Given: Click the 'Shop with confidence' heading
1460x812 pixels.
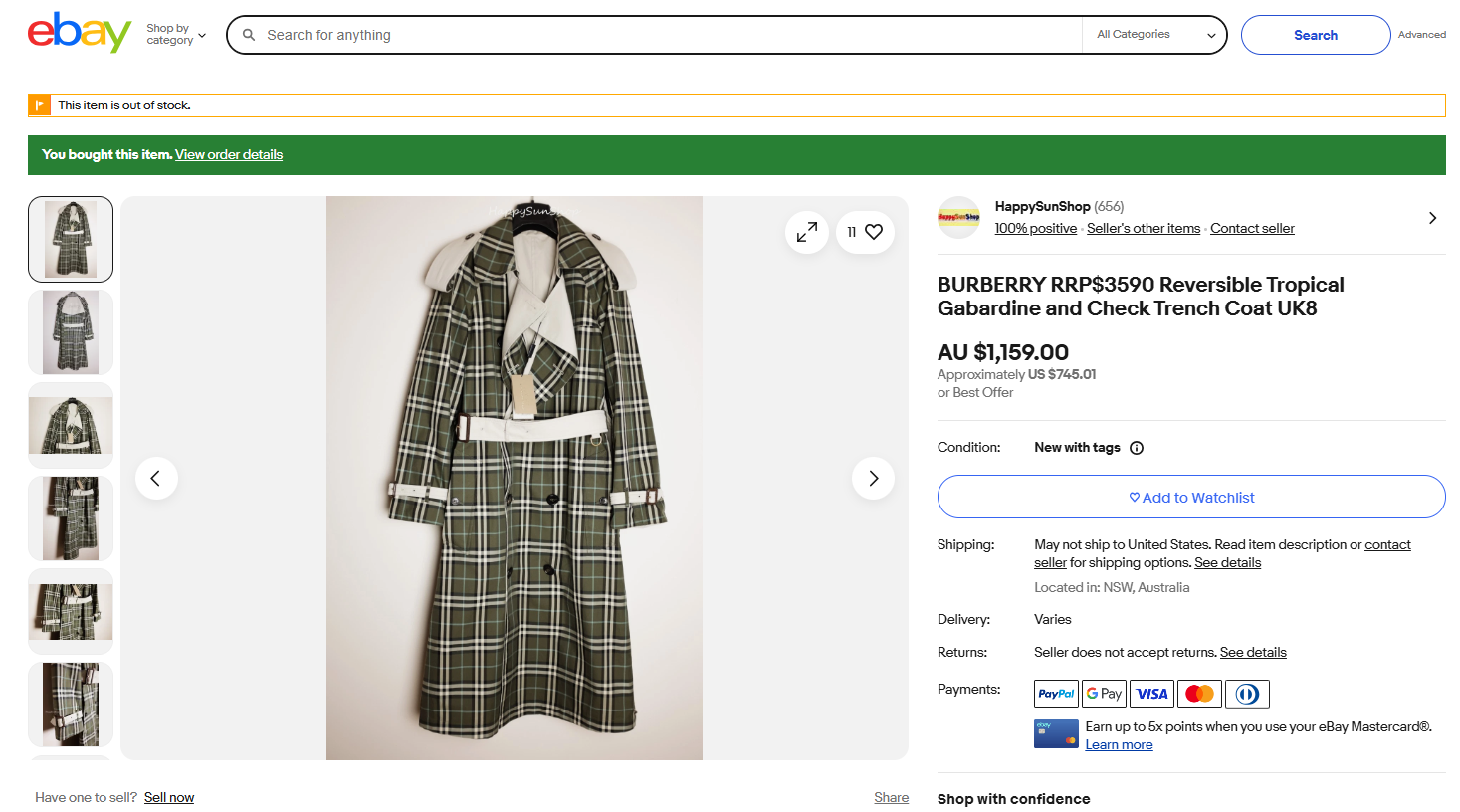Looking at the screenshot, I should pyautogui.click(x=1013, y=799).
